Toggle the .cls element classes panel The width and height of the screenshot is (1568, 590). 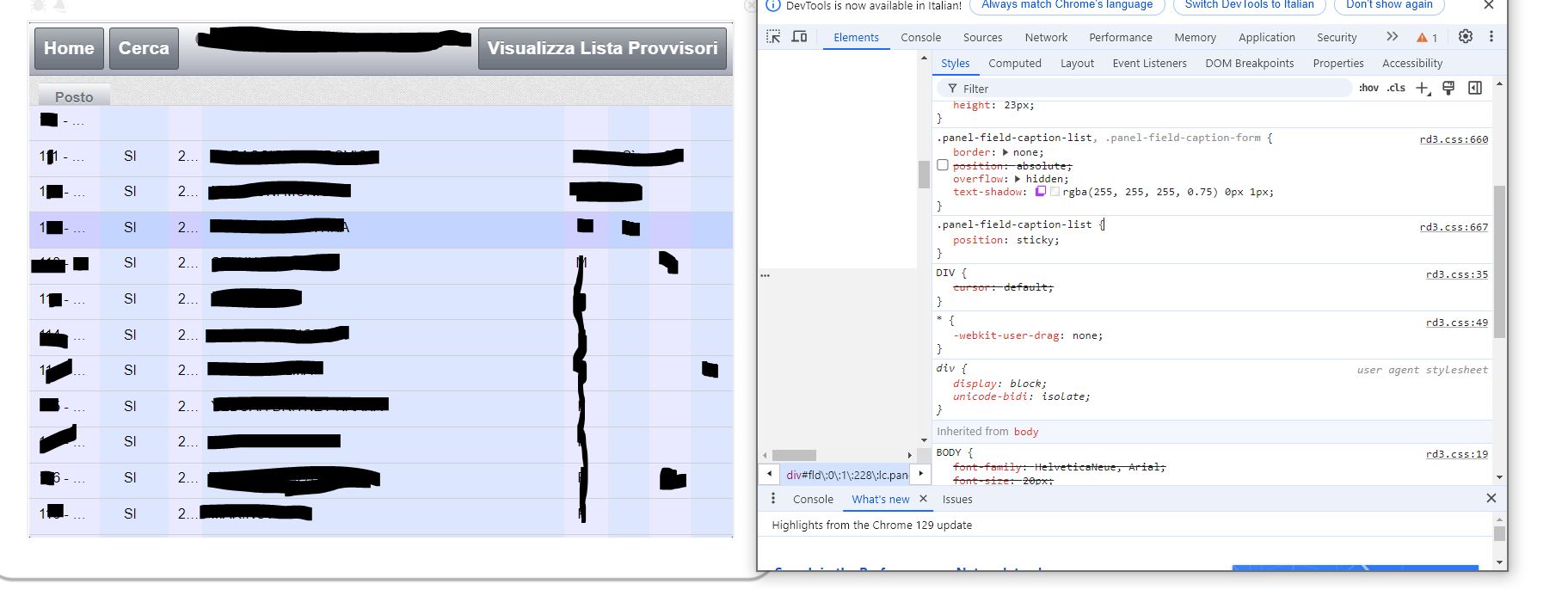pyautogui.click(x=1396, y=88)
